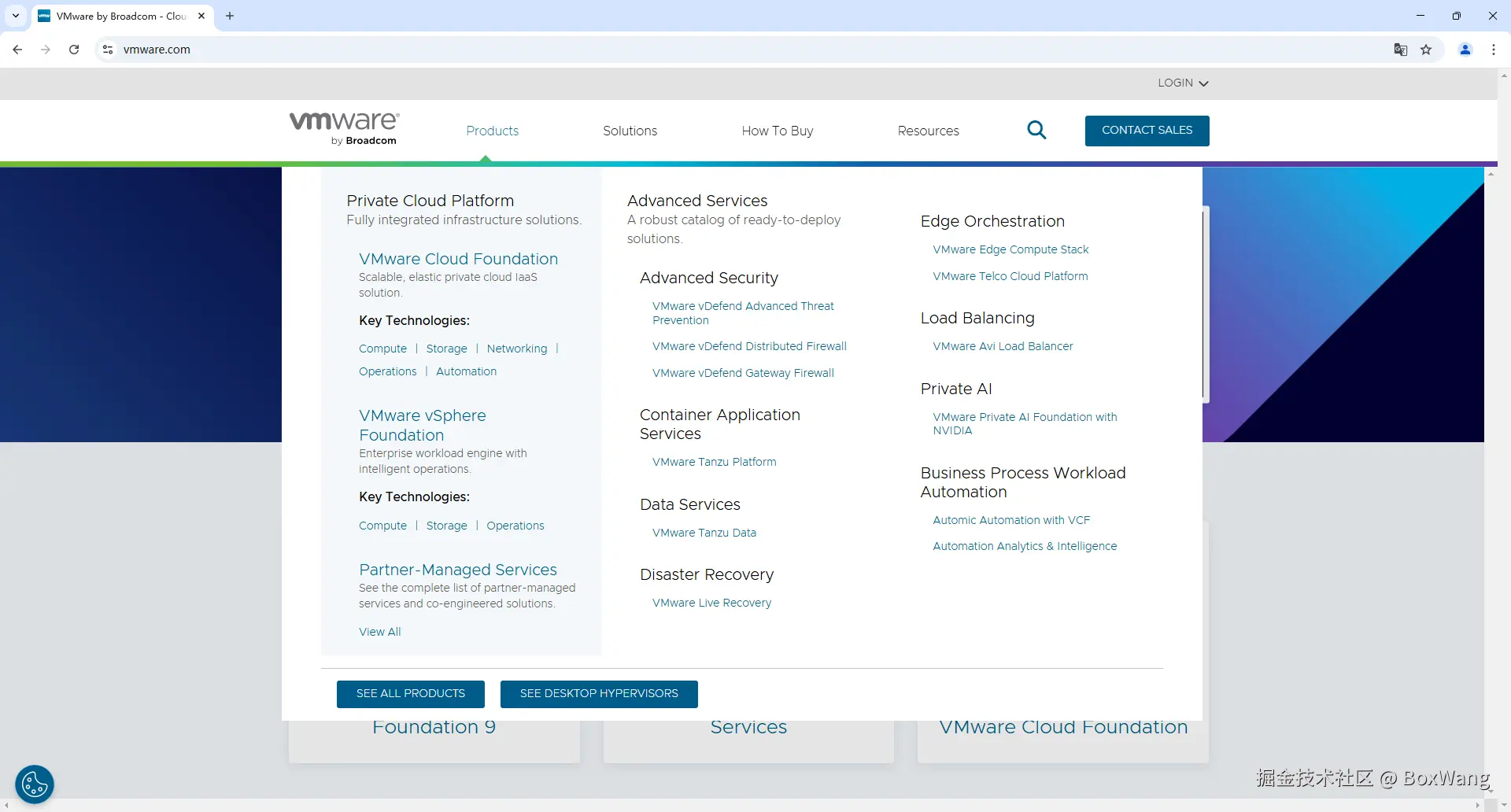Click the Private Cloud Platform heading
1511x812 pixels.
430,201
